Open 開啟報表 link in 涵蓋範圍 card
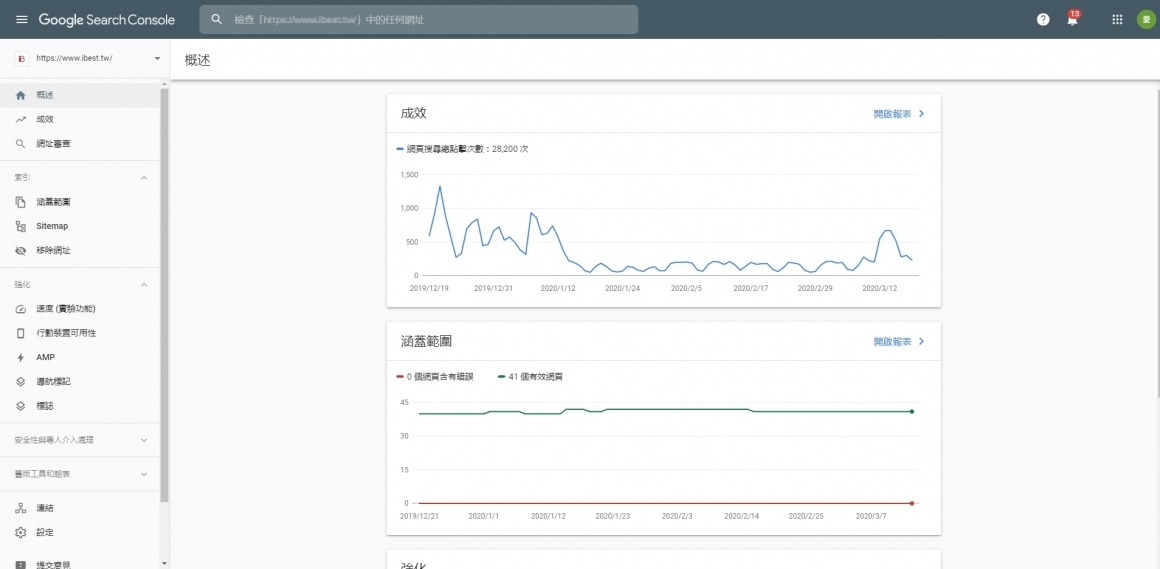1160x569 pixels. click(899, 342)
